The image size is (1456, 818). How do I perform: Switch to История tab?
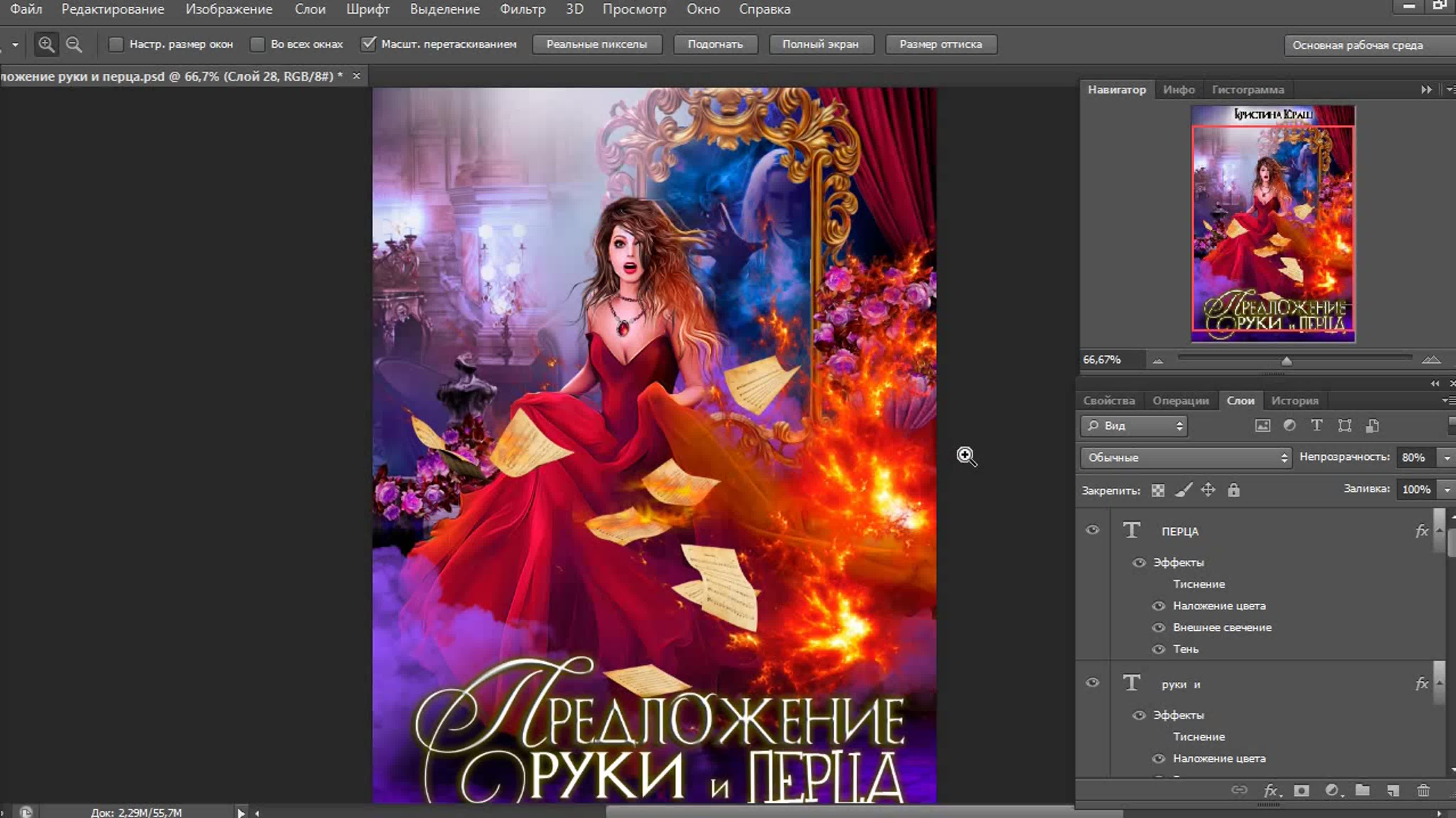click(1295, 400)
